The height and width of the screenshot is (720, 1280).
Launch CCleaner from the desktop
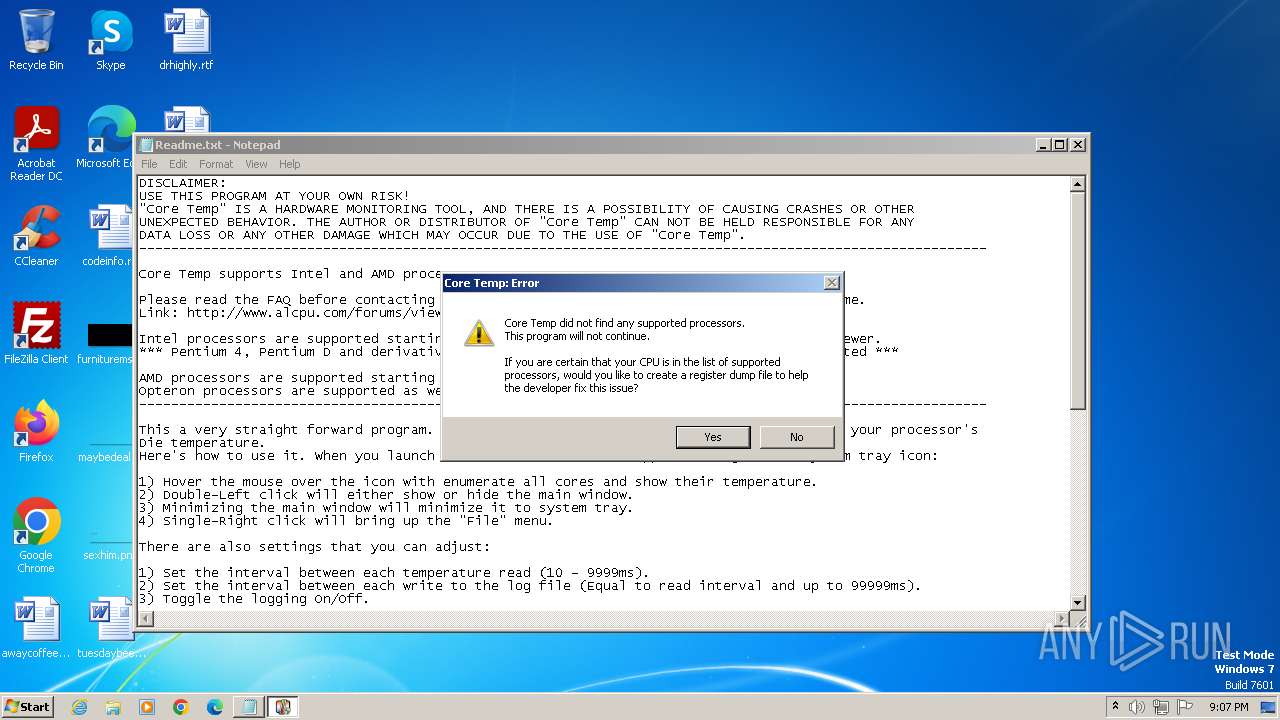click(x=36, y=236)
